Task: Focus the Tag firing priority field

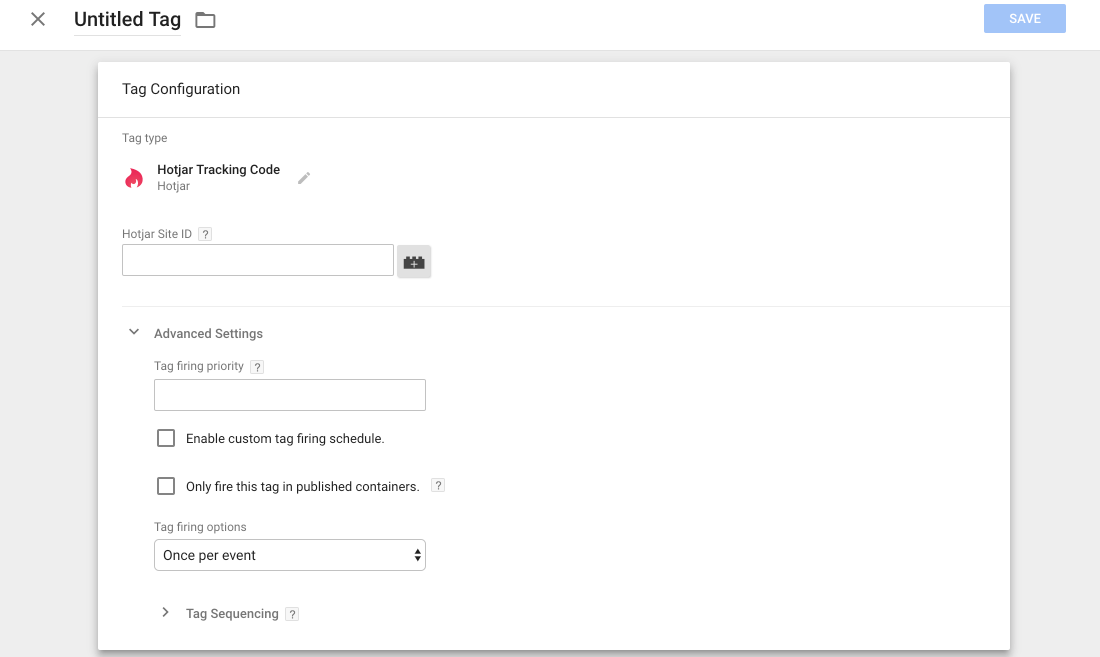Action: (290, 395)
